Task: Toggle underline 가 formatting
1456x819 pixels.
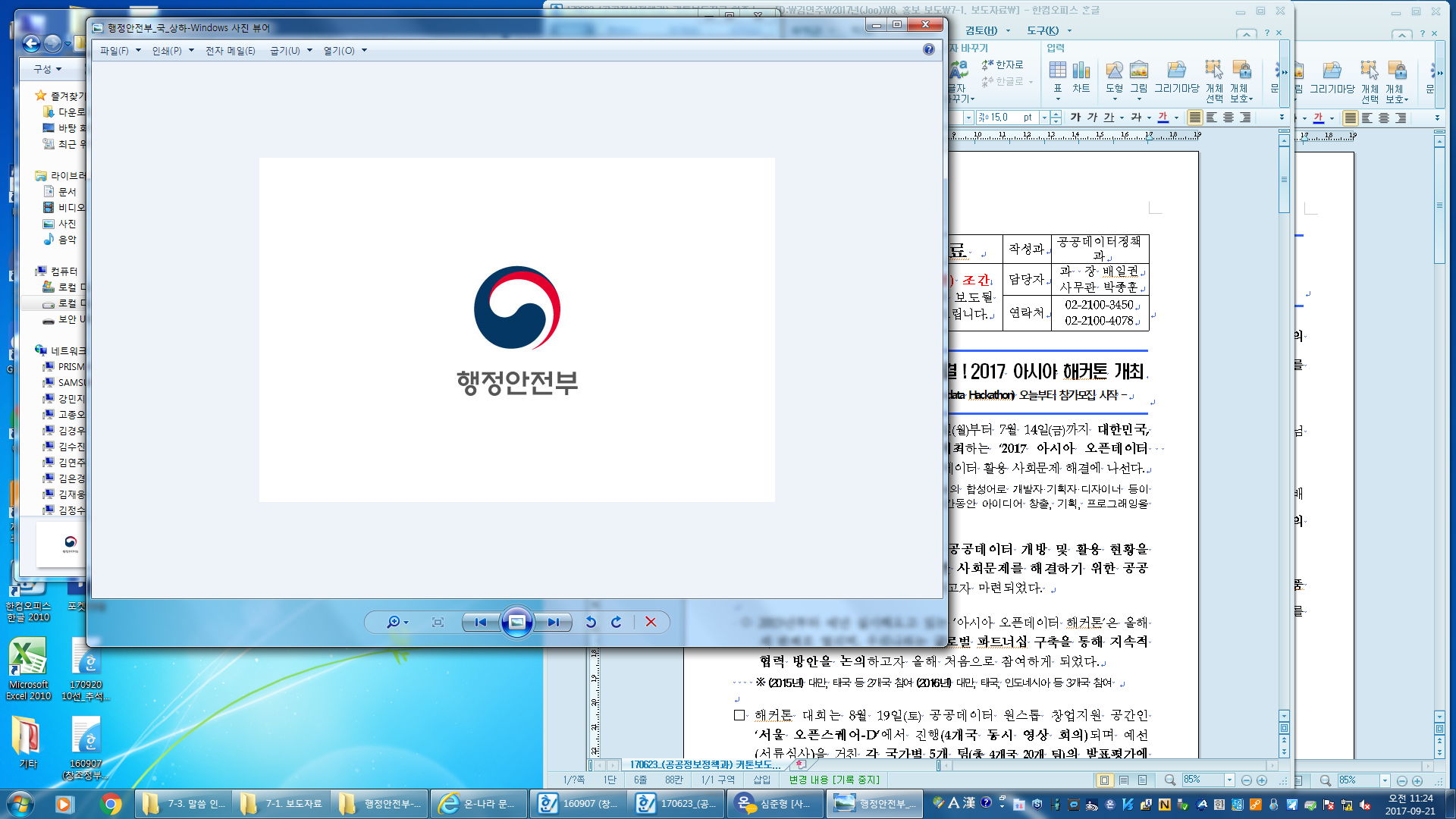Action: (1109, 118)
